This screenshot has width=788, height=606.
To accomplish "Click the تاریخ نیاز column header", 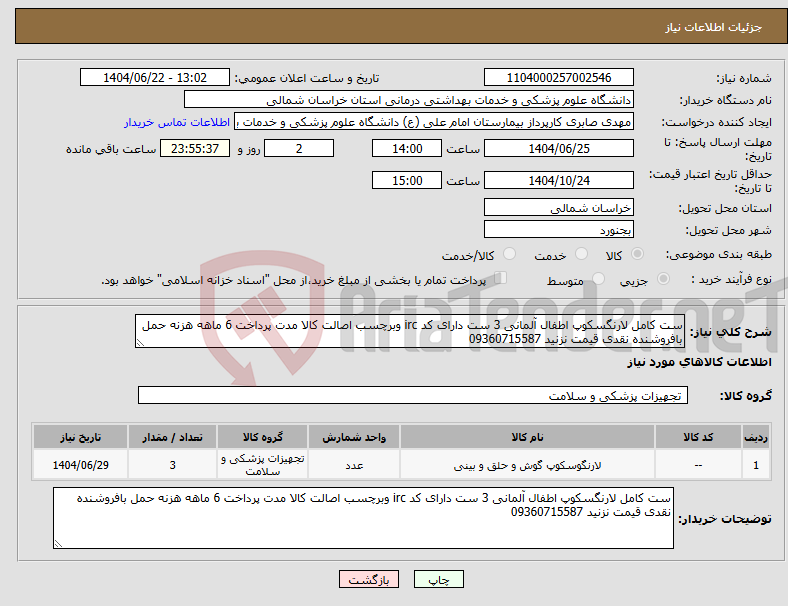I will [80, 437].
